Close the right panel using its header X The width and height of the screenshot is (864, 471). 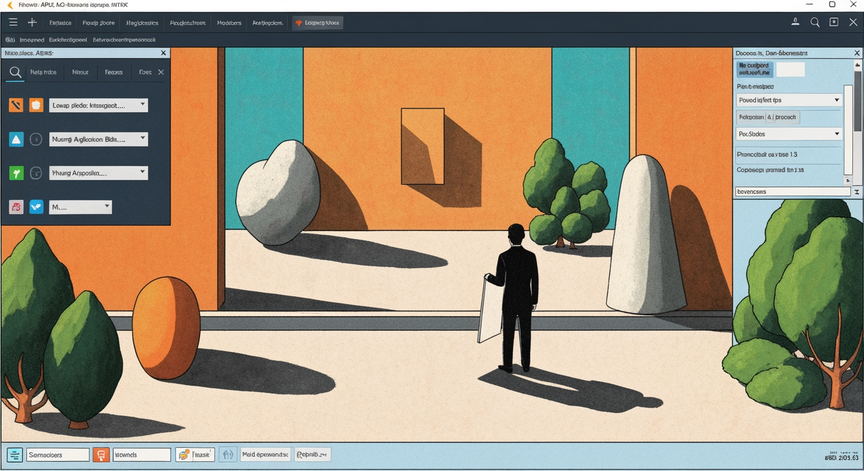click(857, 53)
